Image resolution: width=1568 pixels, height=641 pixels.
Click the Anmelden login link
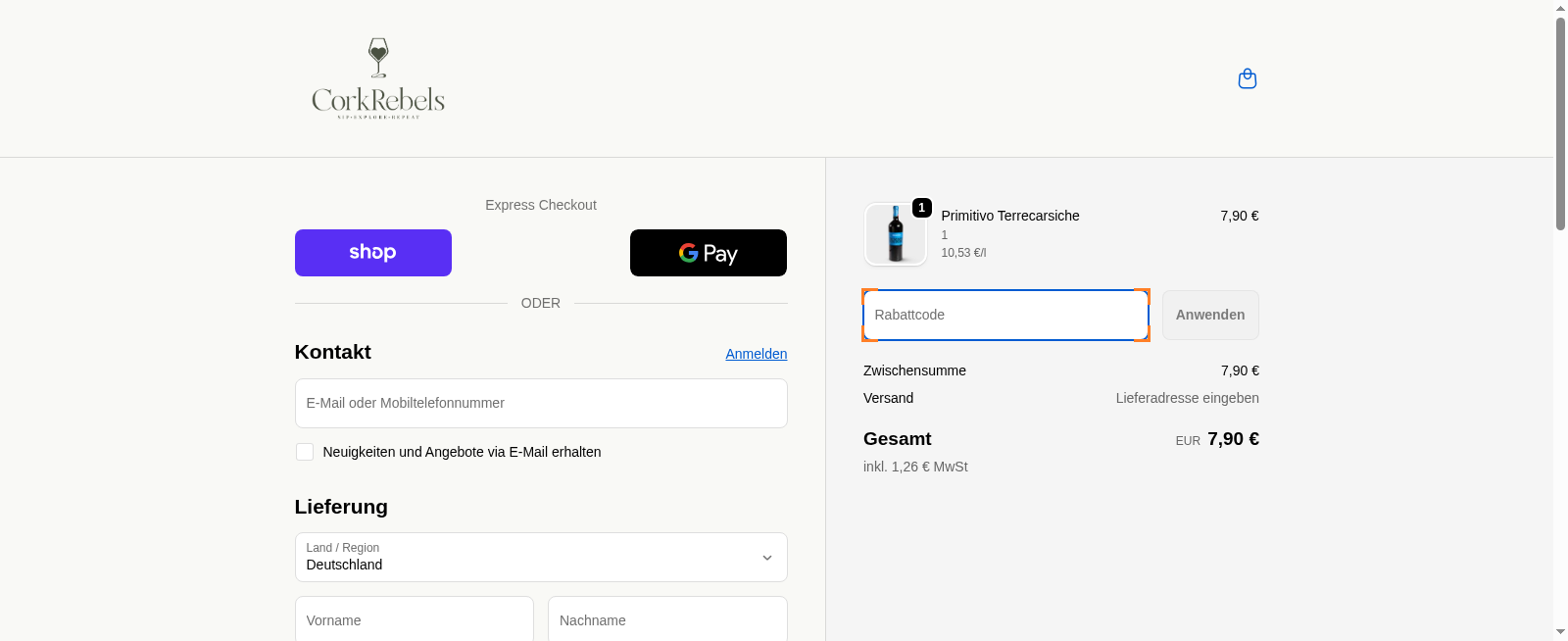coord(756,354)
